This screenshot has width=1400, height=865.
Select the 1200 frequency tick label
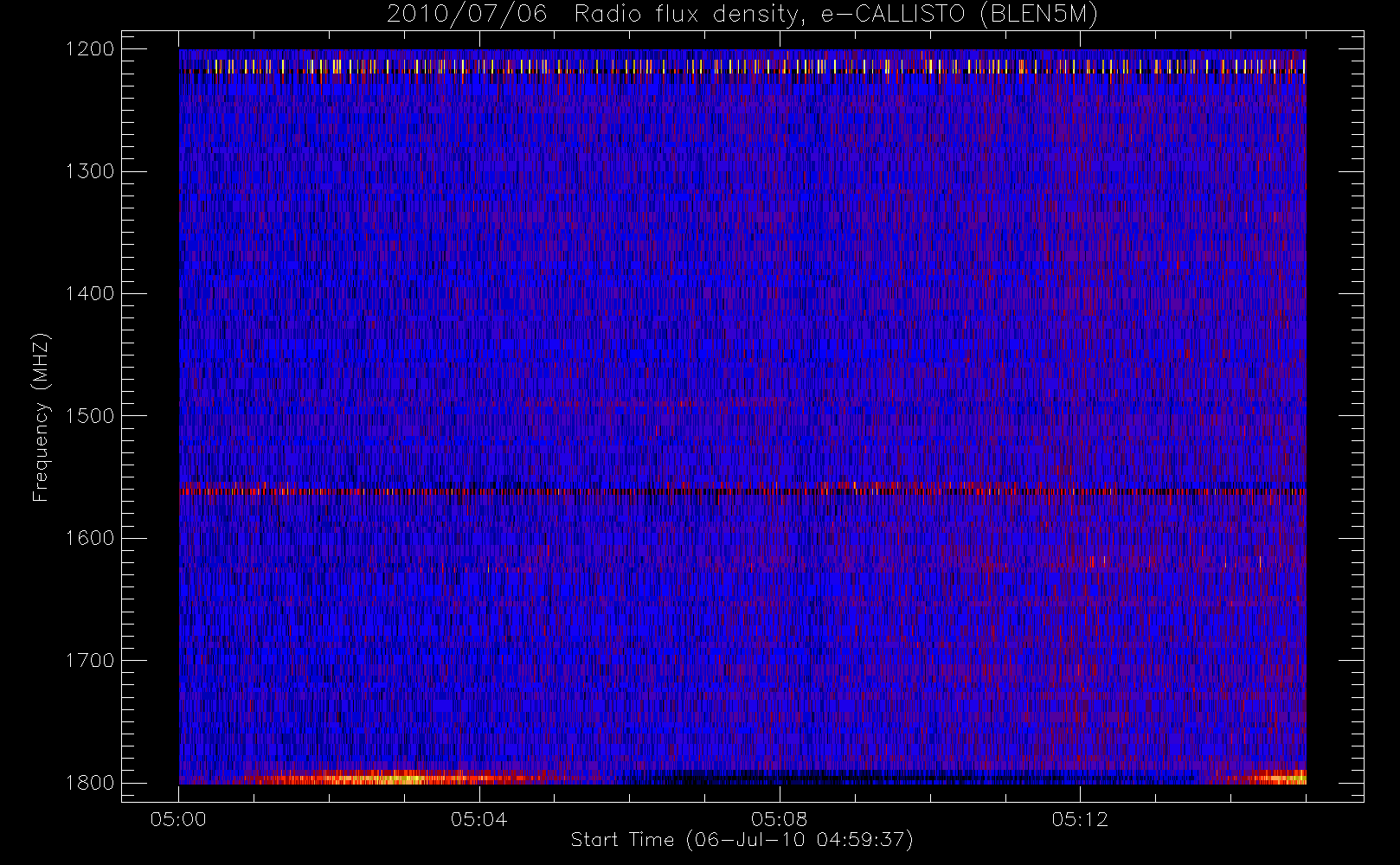click(x=90, y=49)
